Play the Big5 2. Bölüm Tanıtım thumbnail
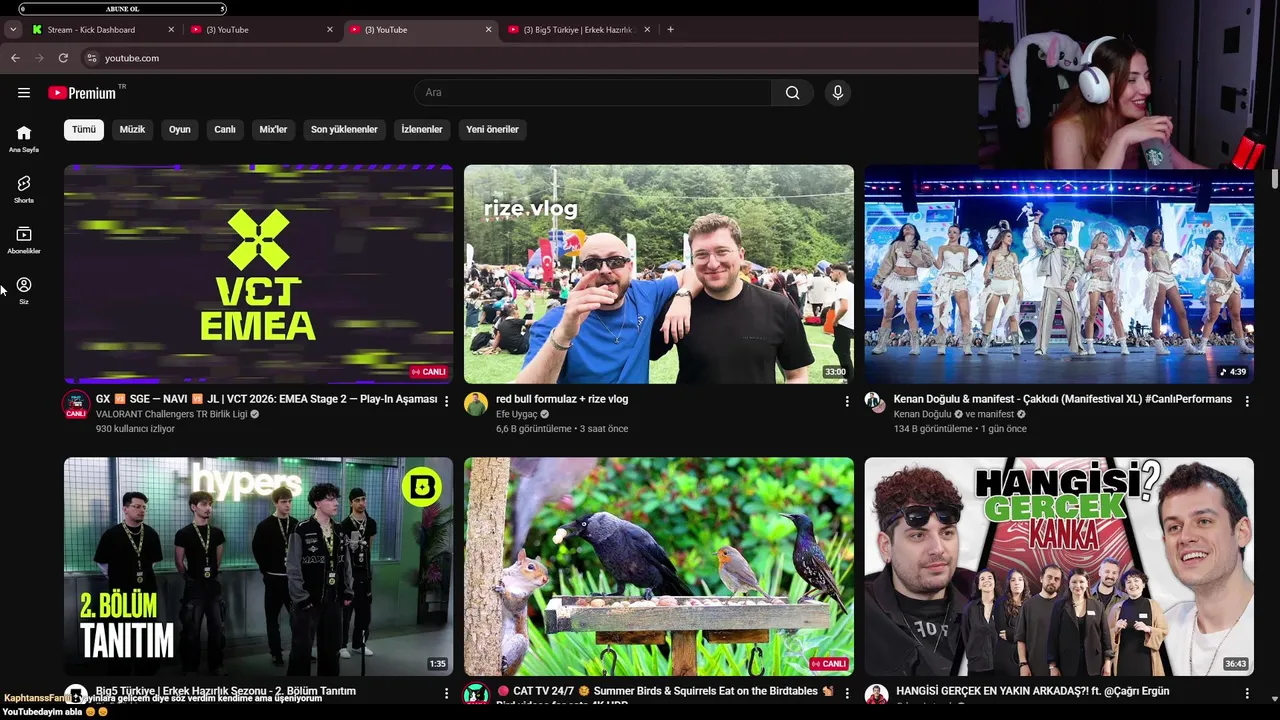1280x720 pixels. coord(258,567)
